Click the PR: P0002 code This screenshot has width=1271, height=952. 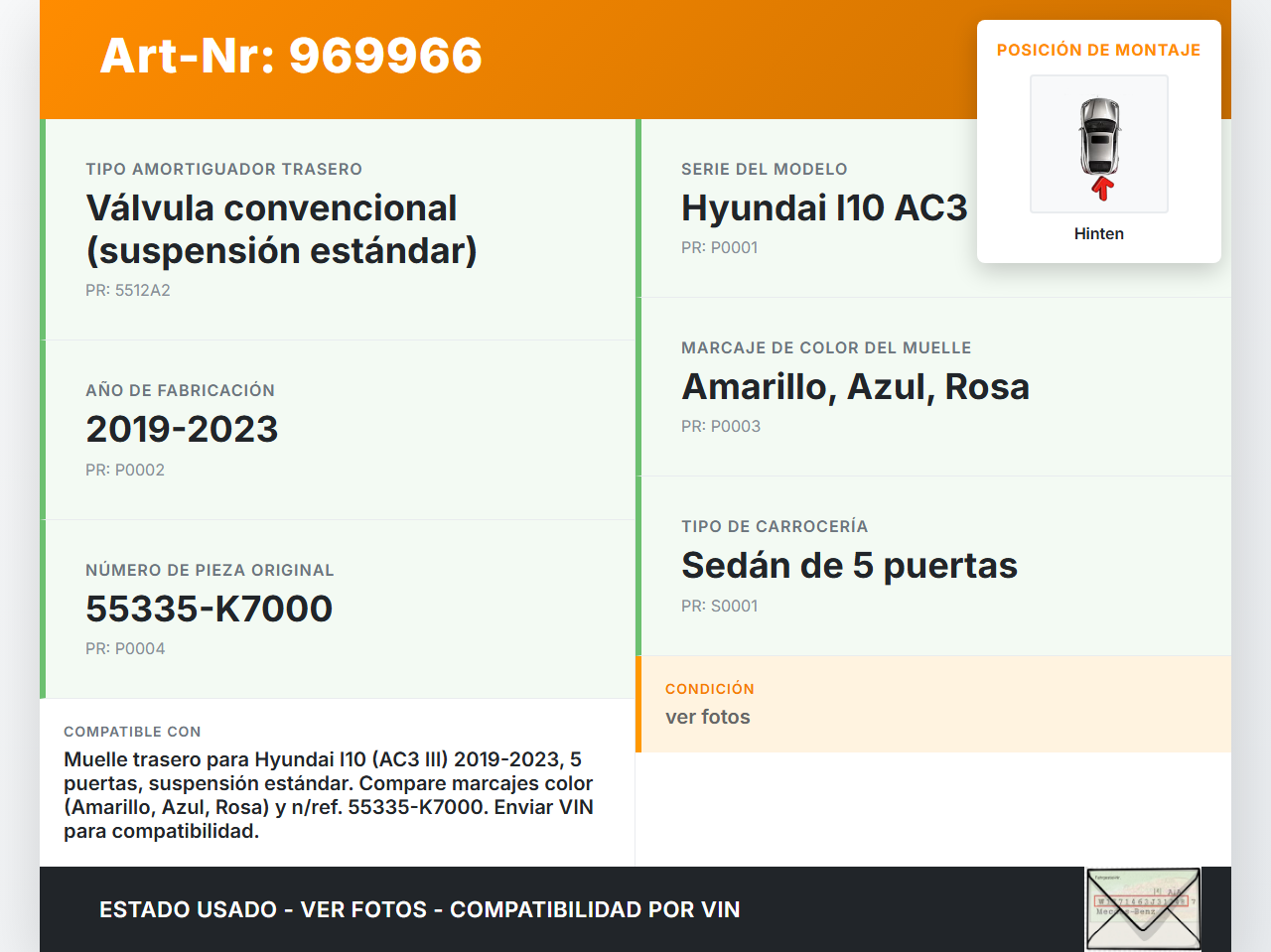125,470
